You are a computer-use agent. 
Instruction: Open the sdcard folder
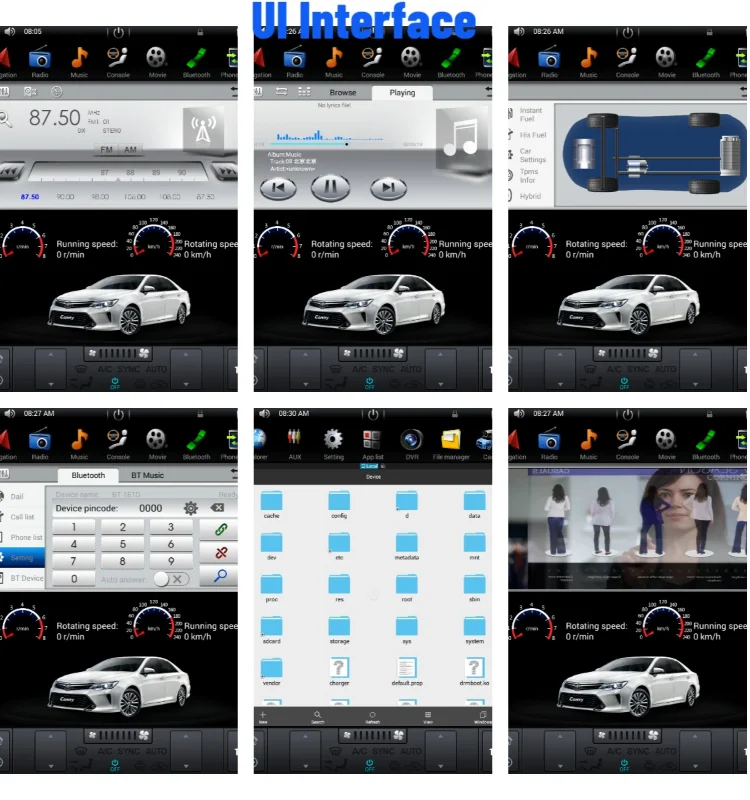tap(271, 626)
